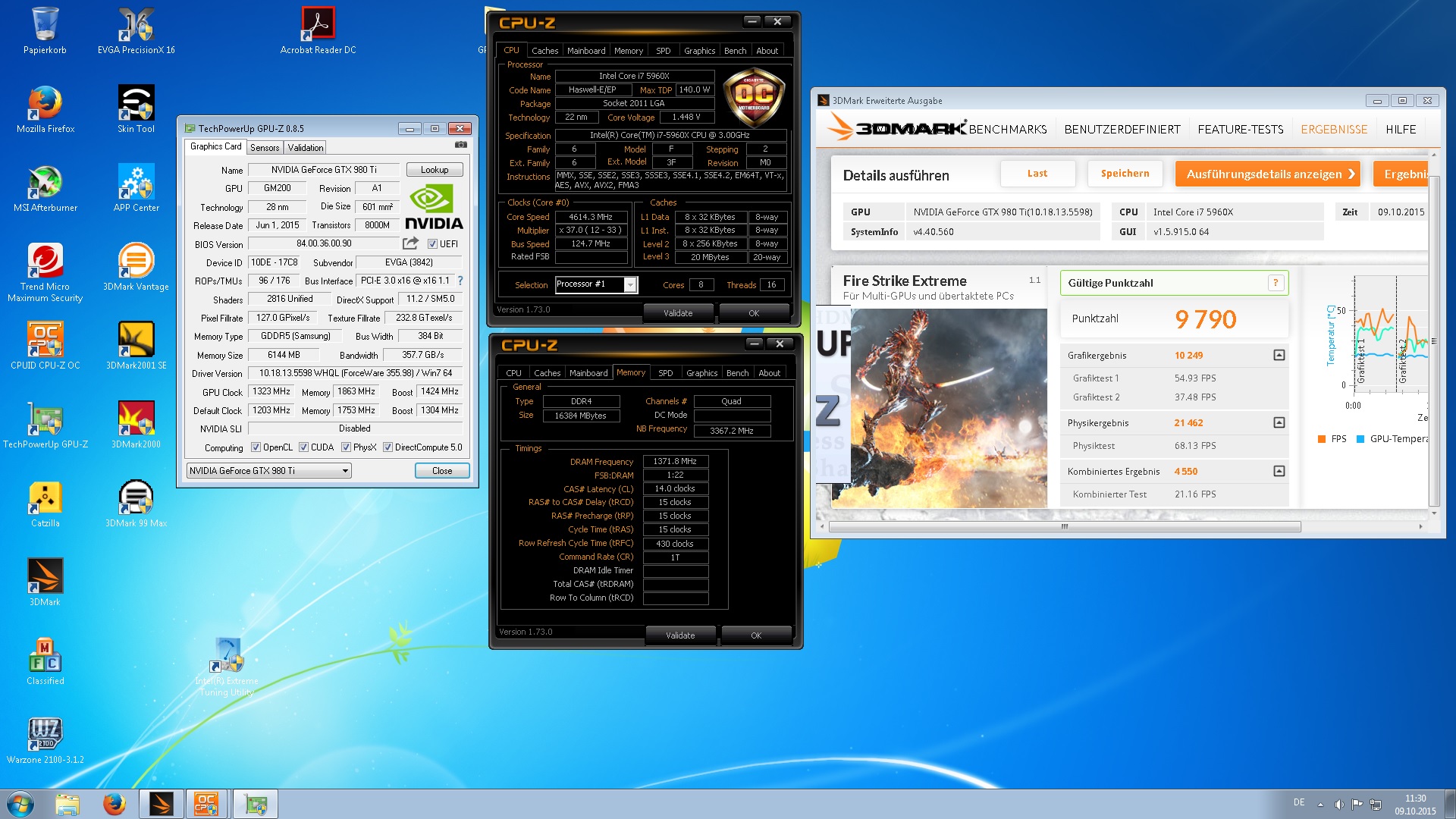Click the 3DMark horizontal scrollbar

[1064, 526]
